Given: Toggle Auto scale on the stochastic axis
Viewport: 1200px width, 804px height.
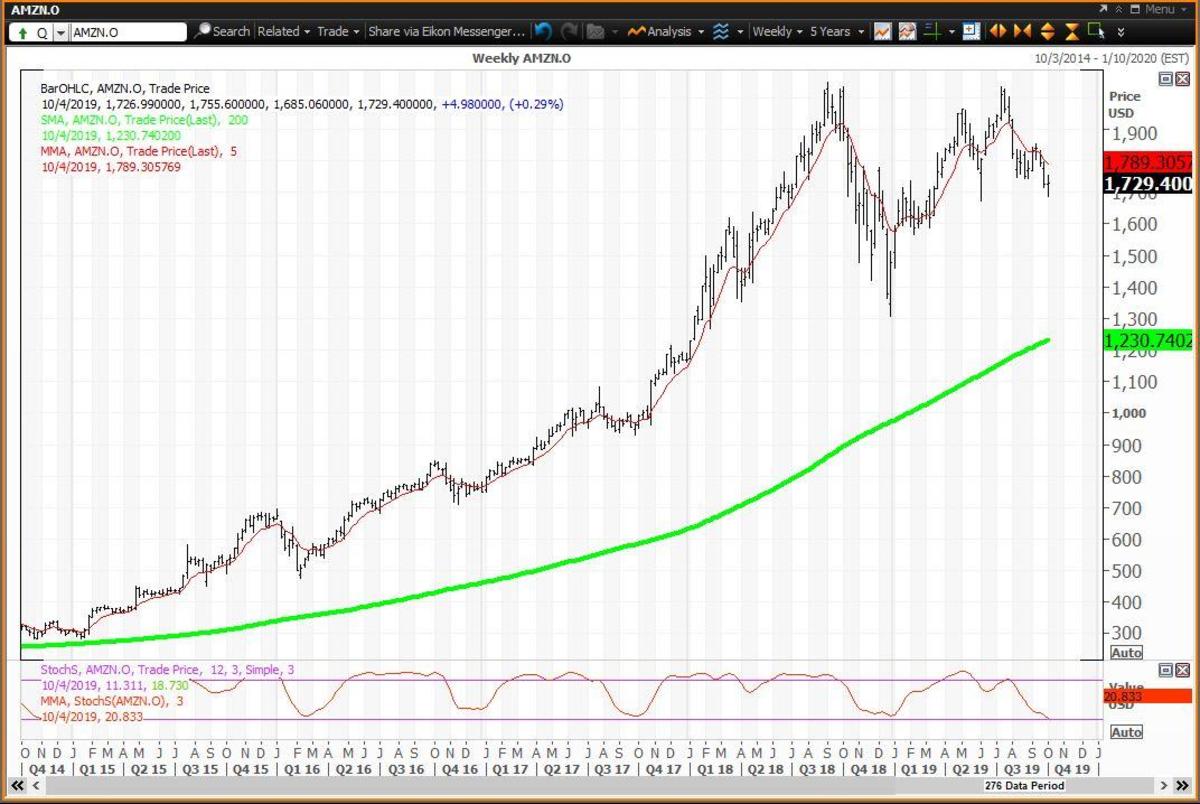Looking at the screenshot, I should tap(1126, 732).
